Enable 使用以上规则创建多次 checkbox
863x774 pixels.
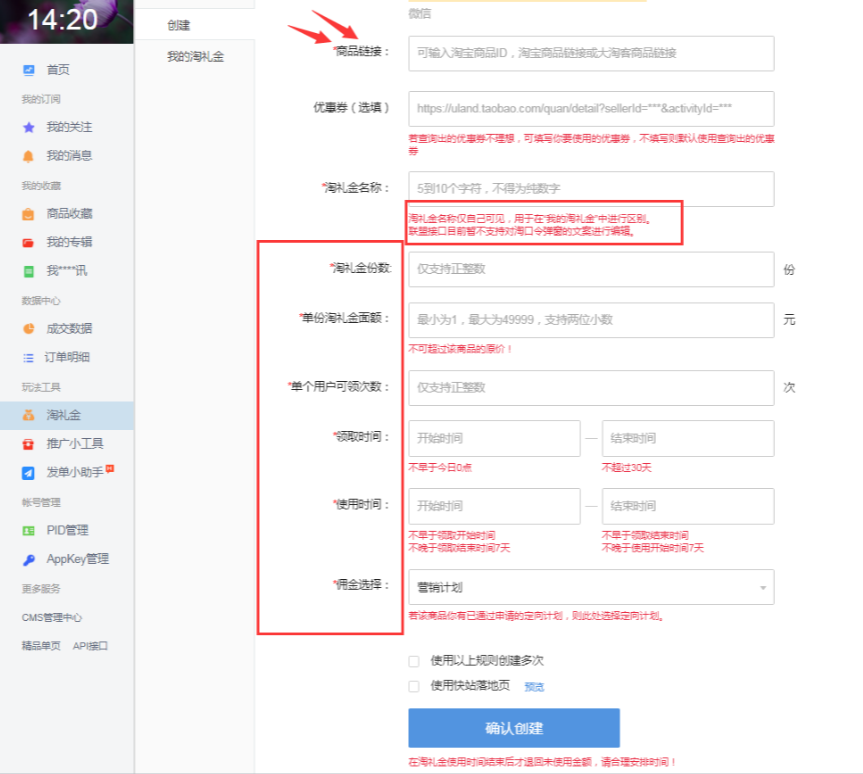(414, 661)
